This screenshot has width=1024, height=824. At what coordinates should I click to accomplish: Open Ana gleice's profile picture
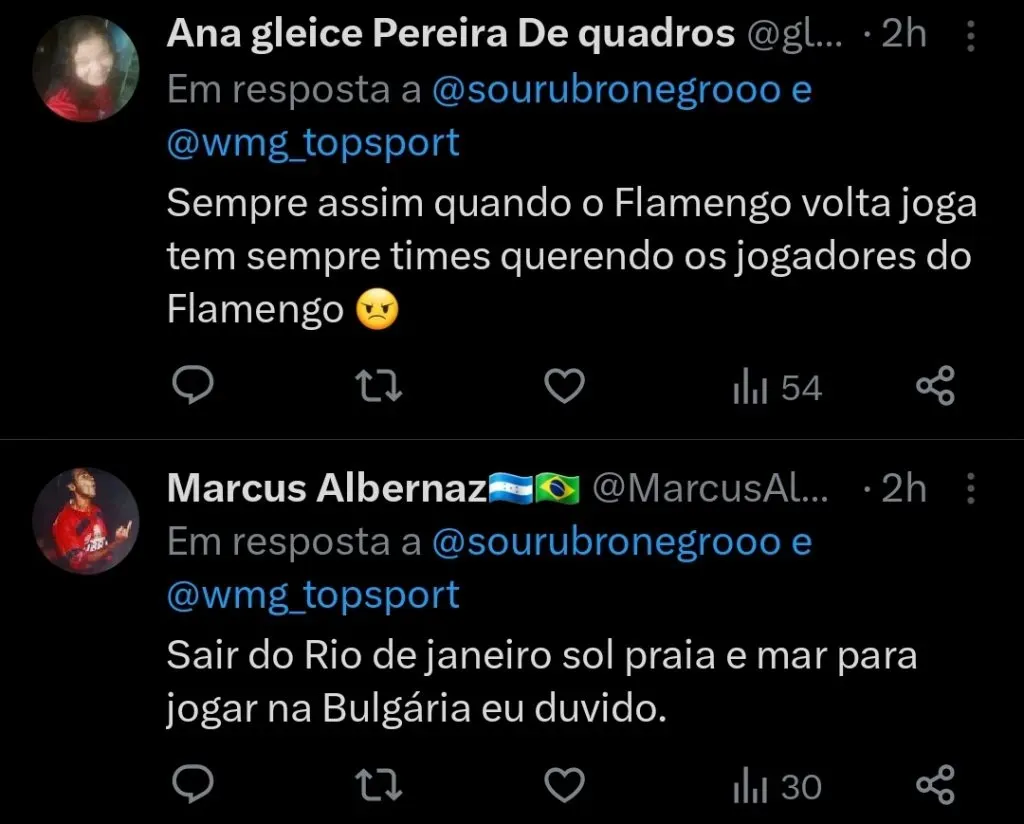(85, 68)
